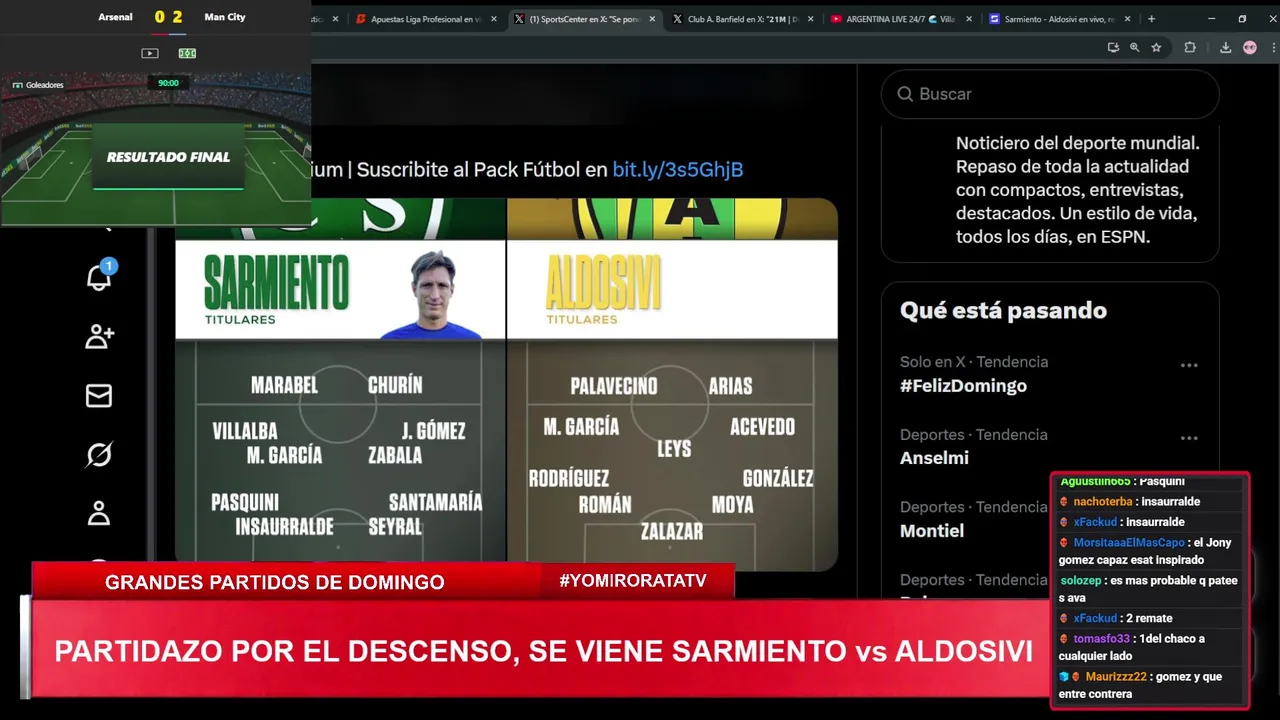Close the Sarmiento - Aldosivi en vivo tab
This screenshot has height=720, width=1280.
pos(1127,19)
